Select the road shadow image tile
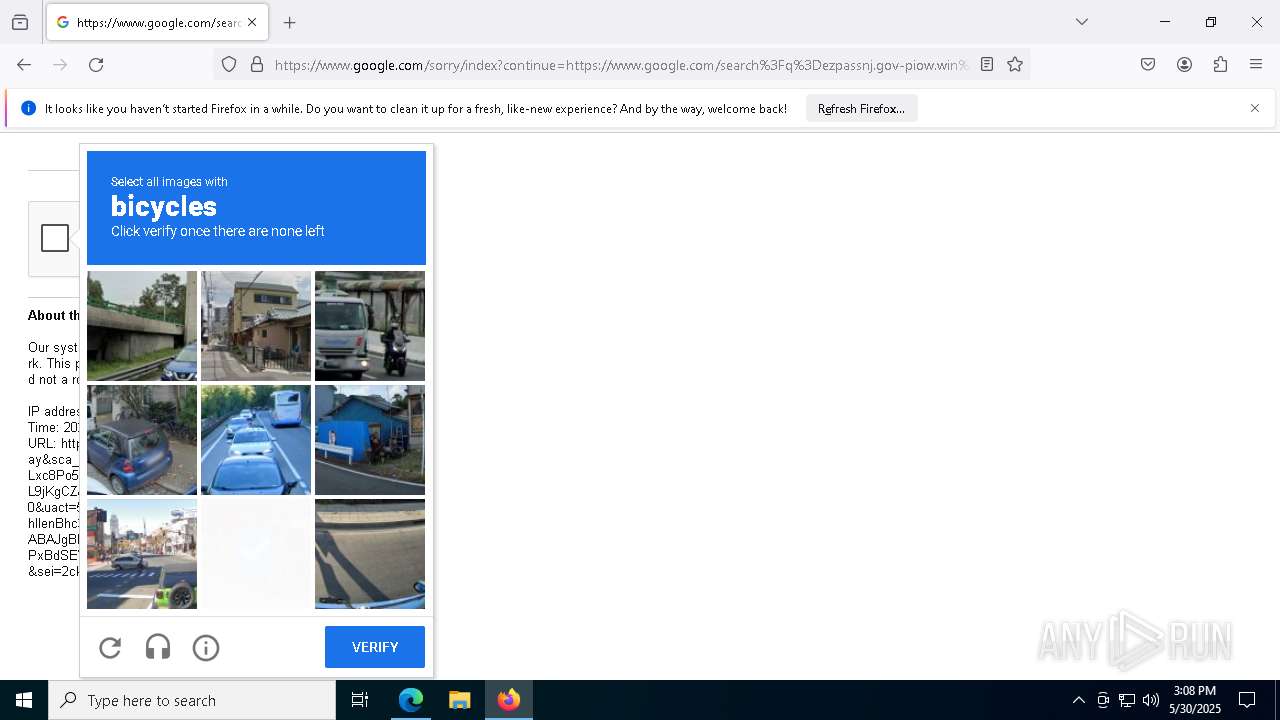Viewport: 1280px width, 720px height. click(370, 554)
